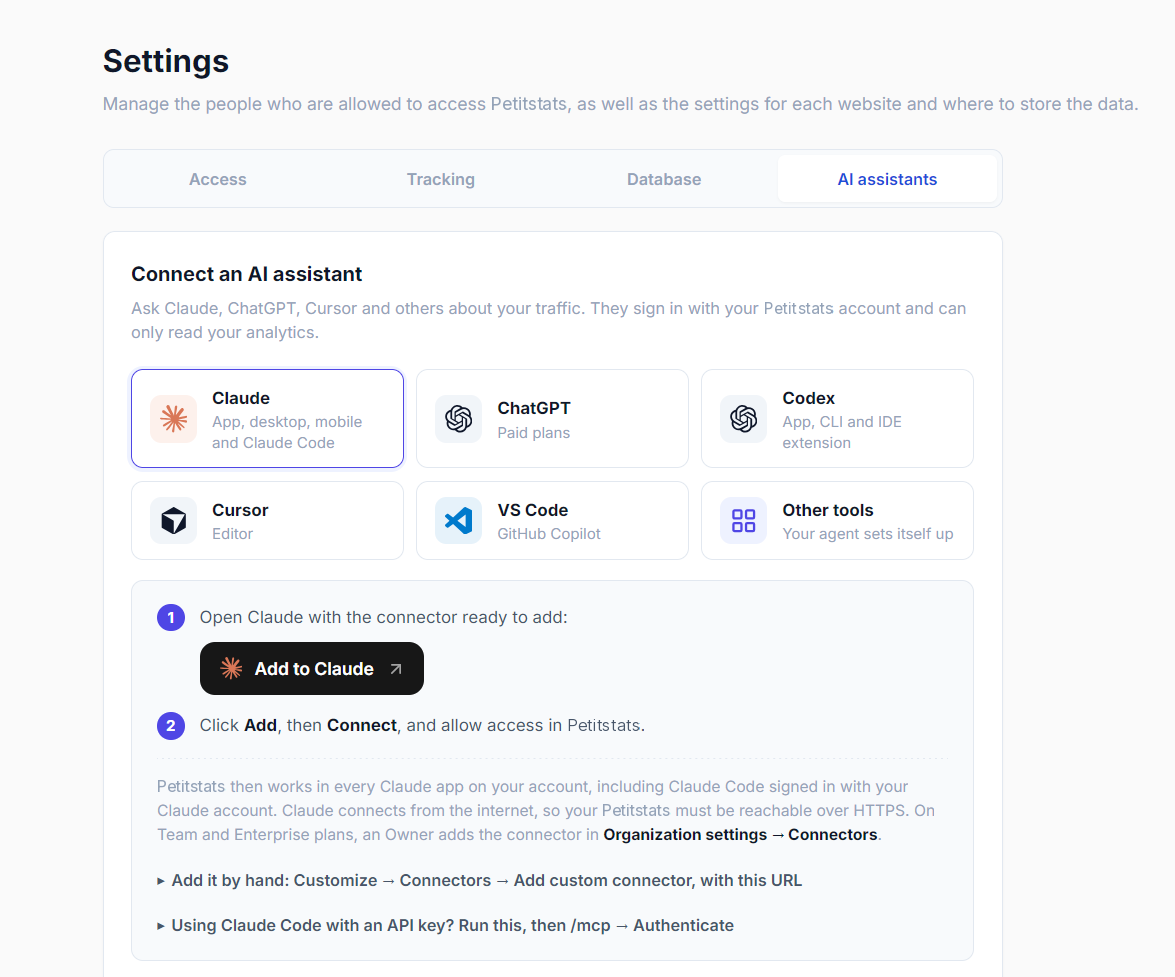Click the App, desktop, mobile and Claude Code text
Image resolution: width=1175 pixels, height=977 pixels.
click(287, 432)
